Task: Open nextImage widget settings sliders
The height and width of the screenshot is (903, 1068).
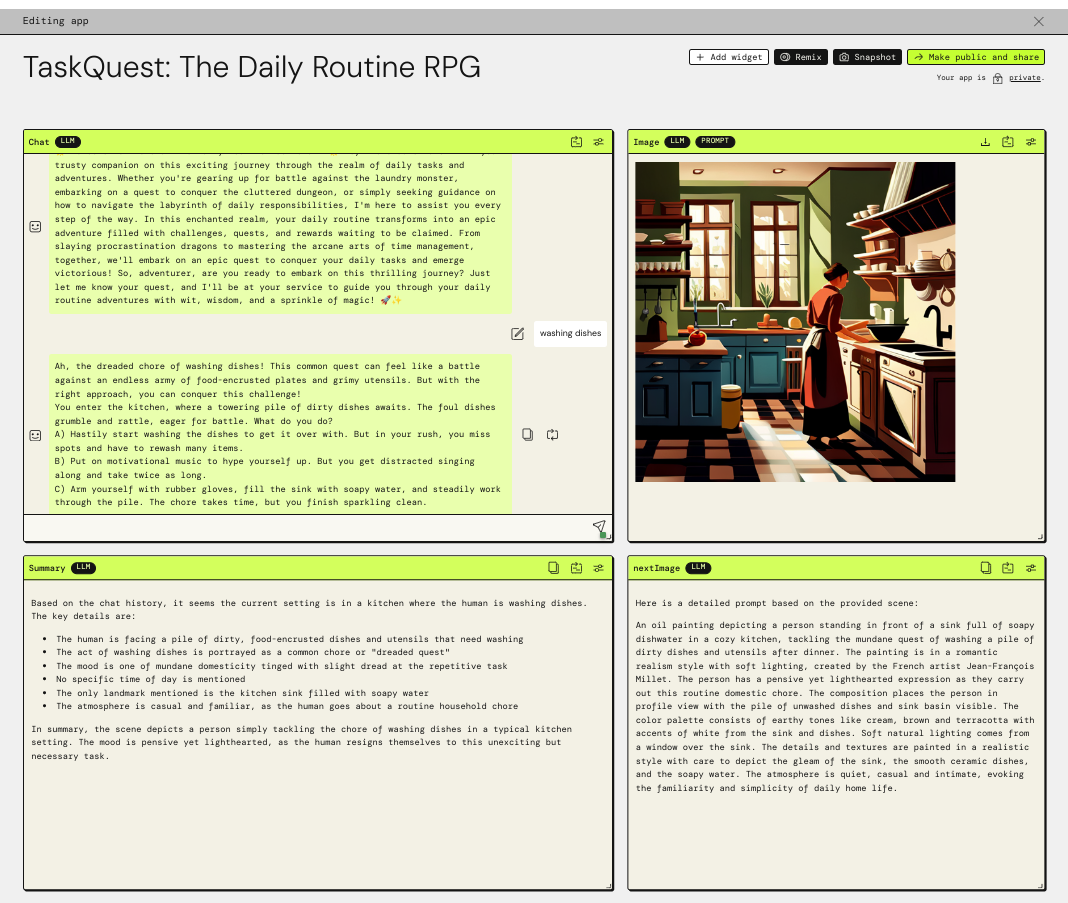Action: click(x=1031, y=568)
